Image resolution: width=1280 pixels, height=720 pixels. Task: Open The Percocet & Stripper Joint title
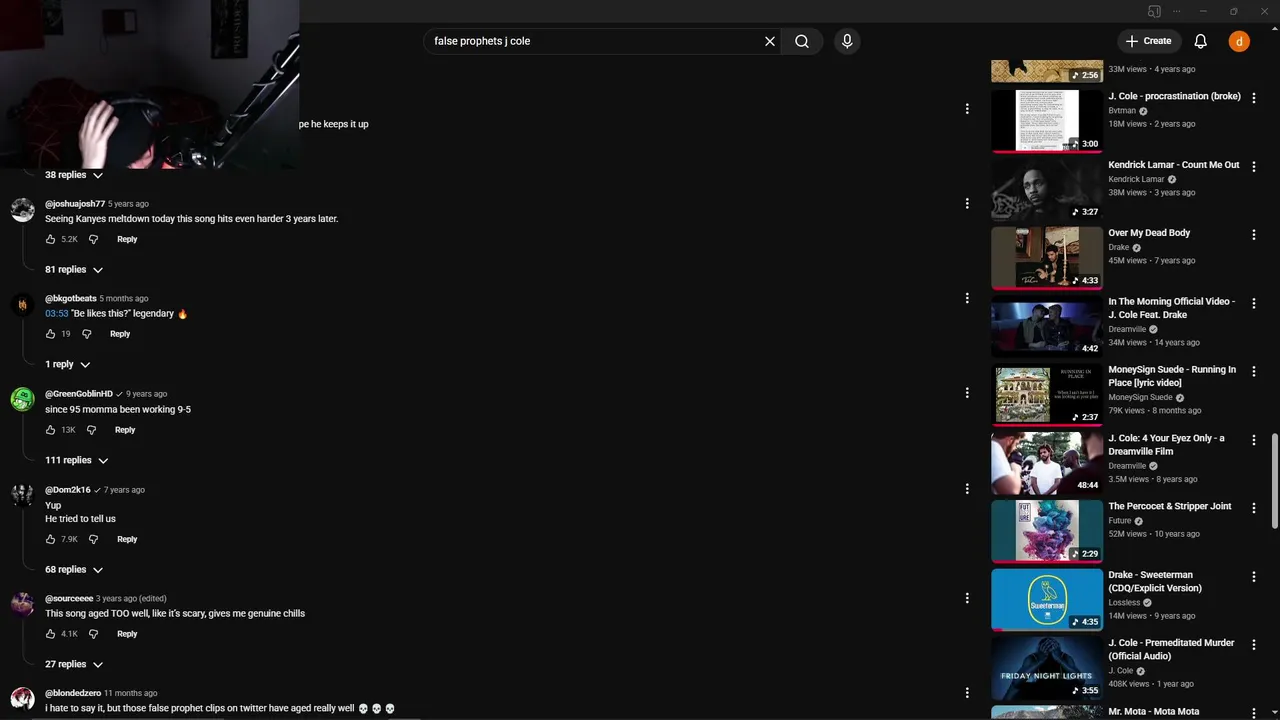point(1170,506)
